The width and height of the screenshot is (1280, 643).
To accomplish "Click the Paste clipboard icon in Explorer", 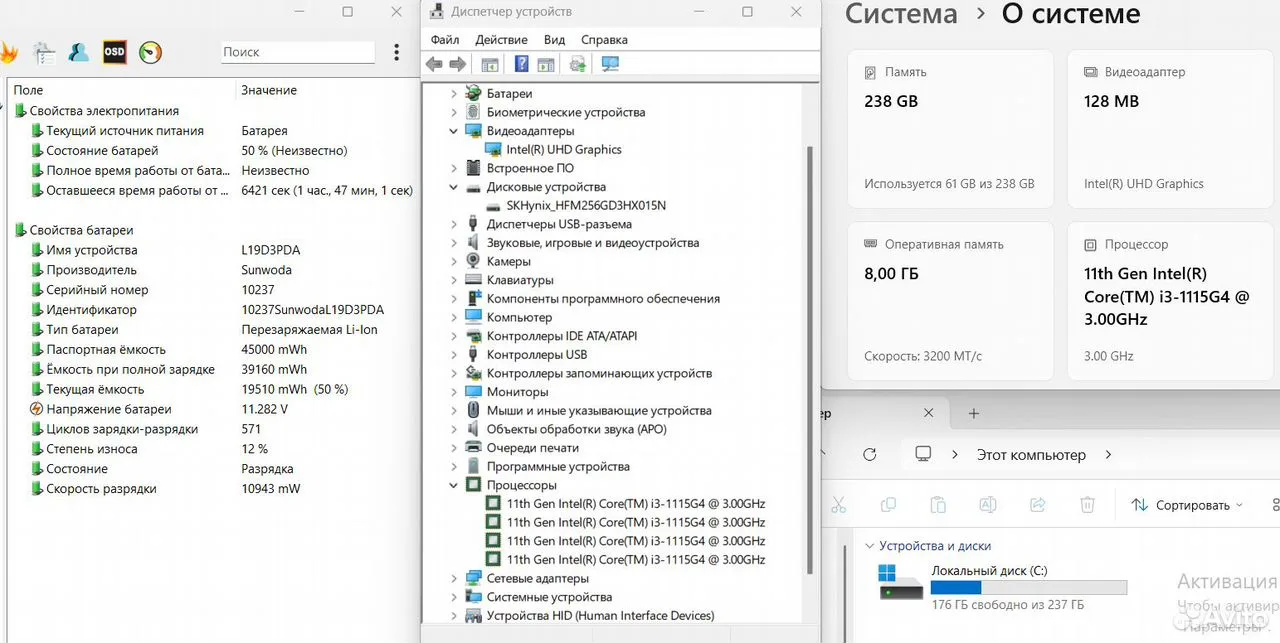I will coord(938,505).
